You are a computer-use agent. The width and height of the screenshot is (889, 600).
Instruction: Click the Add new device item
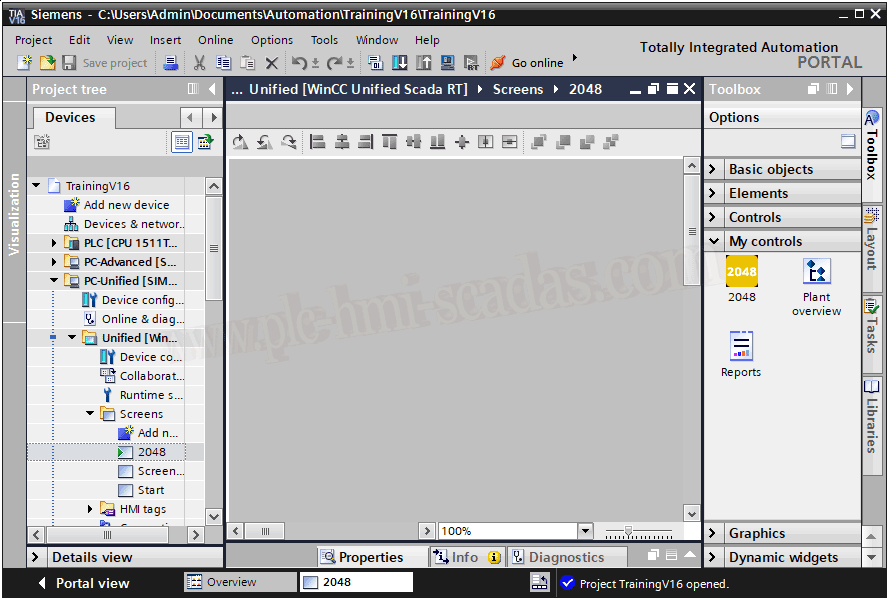(x=126, y=205)
